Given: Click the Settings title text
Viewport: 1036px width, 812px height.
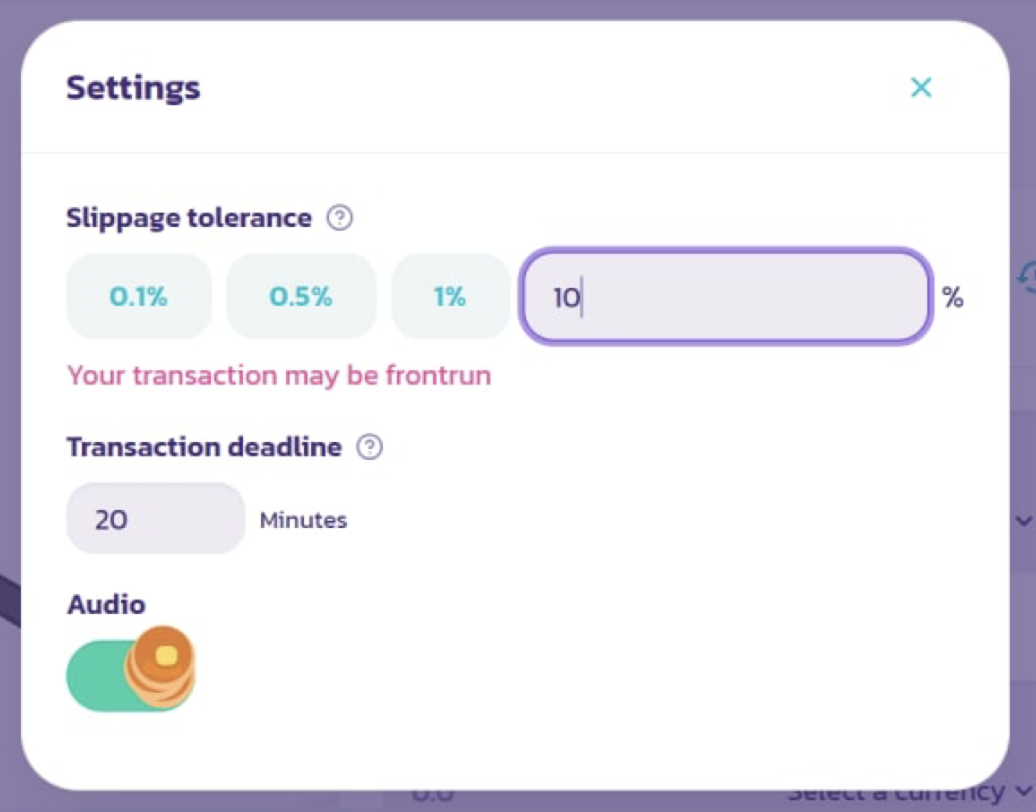Looking at the screenshot, I should point(133,88).
